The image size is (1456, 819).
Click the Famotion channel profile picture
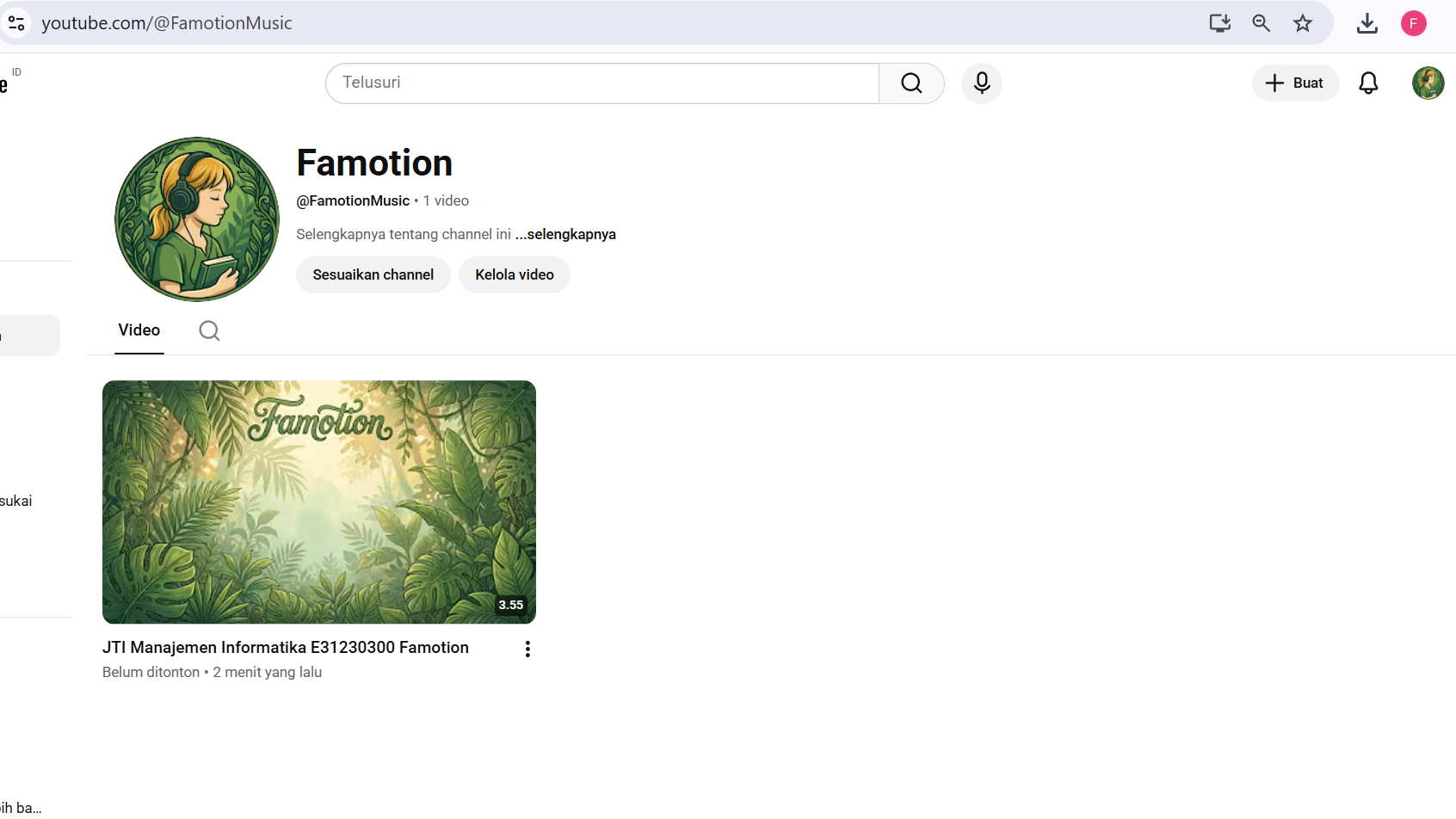(197, 219)
